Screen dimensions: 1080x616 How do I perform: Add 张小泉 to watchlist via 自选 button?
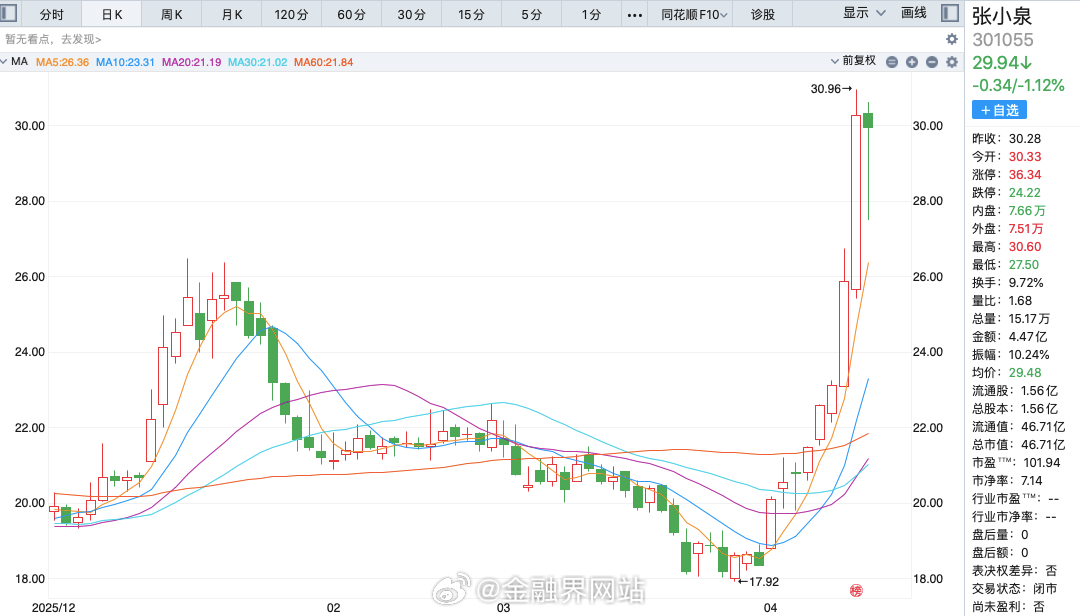tap(1000, 109)
